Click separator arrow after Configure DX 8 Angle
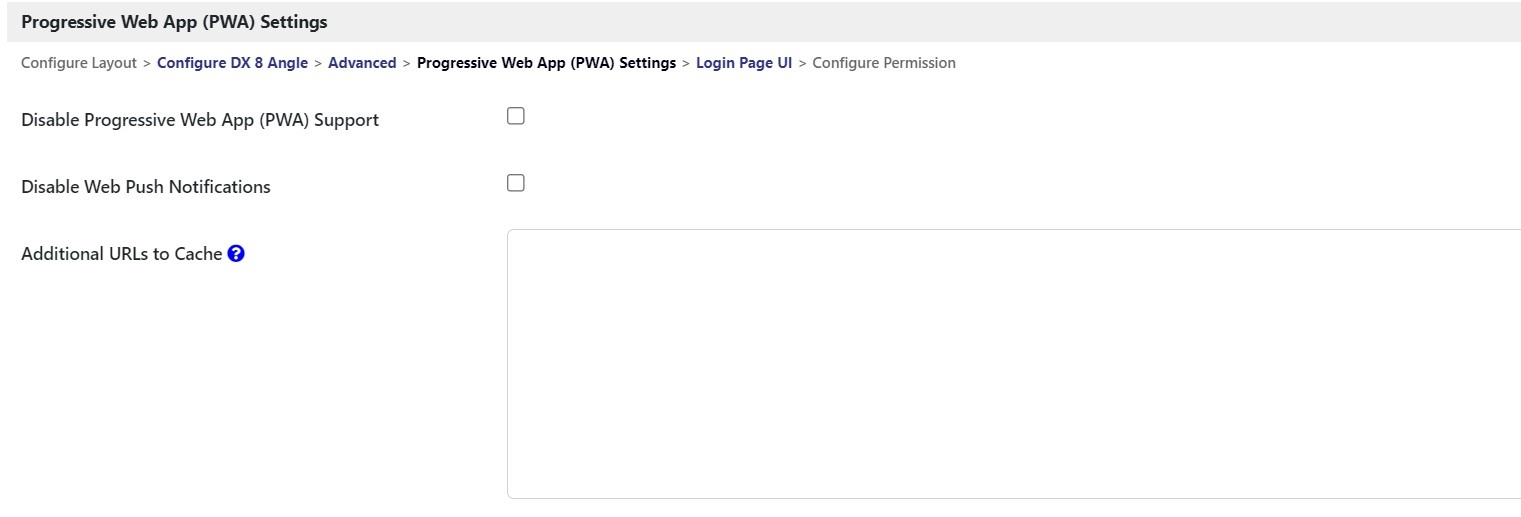This screenshot has height=517, width=1521. [318, 63]
